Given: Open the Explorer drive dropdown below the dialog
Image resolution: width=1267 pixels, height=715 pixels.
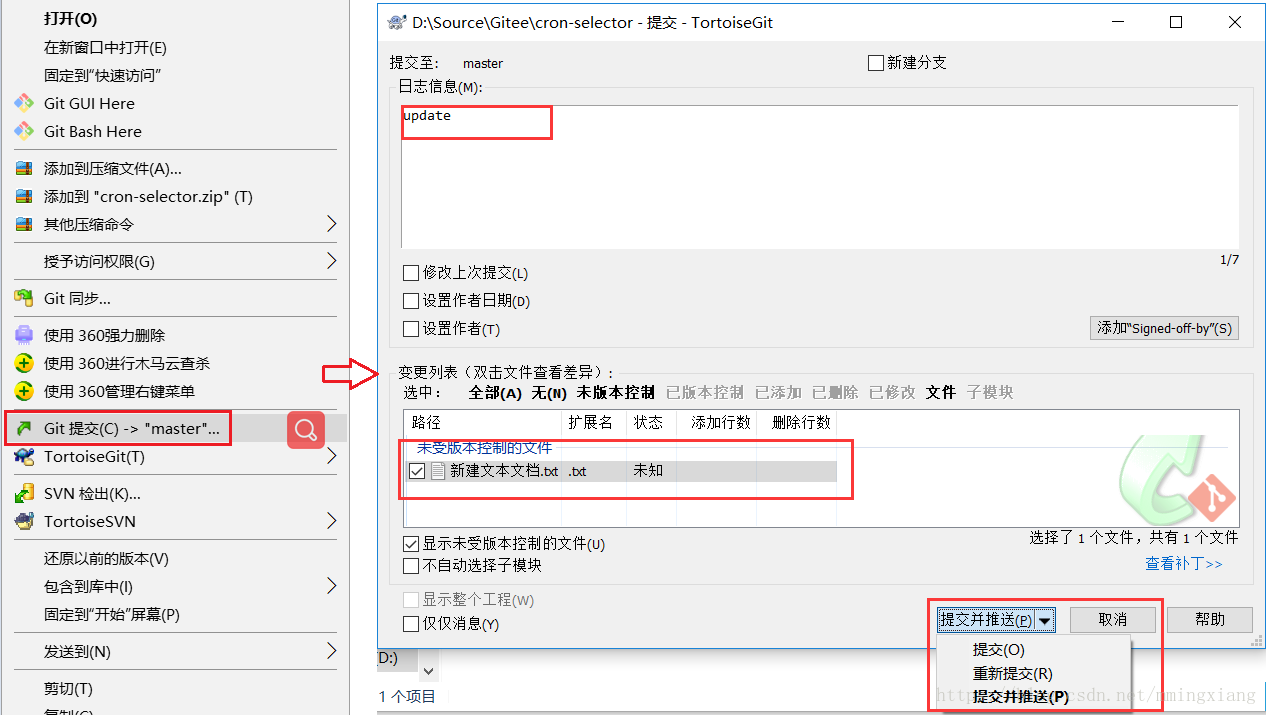Looking at the screenshot, I should coord(430,671).
